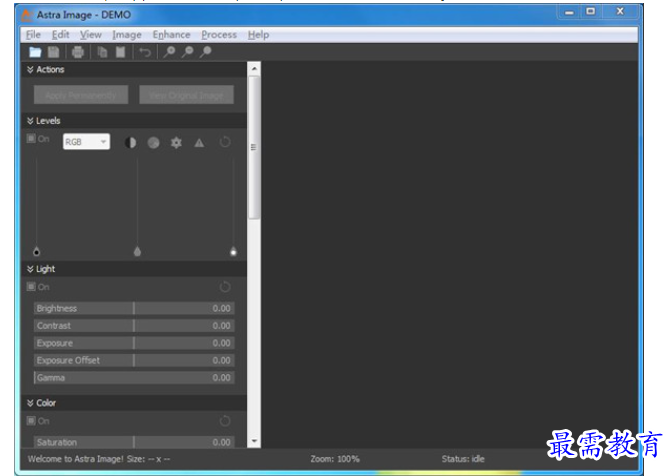Image resolution: width=671 pixels, height=476 pixels.
Task: Open the File menu
Action: 33,35
